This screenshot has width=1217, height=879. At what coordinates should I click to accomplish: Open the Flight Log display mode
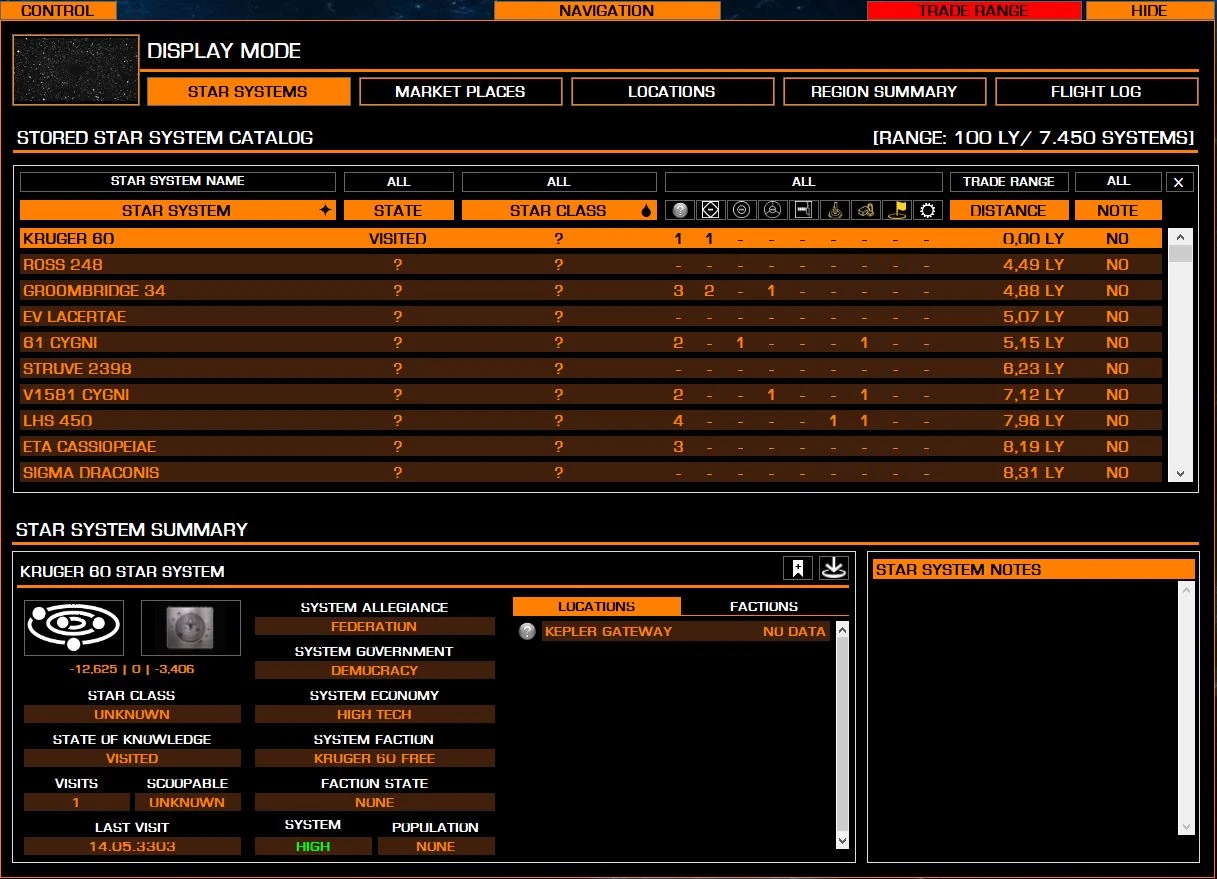[x=1096, y=91]
